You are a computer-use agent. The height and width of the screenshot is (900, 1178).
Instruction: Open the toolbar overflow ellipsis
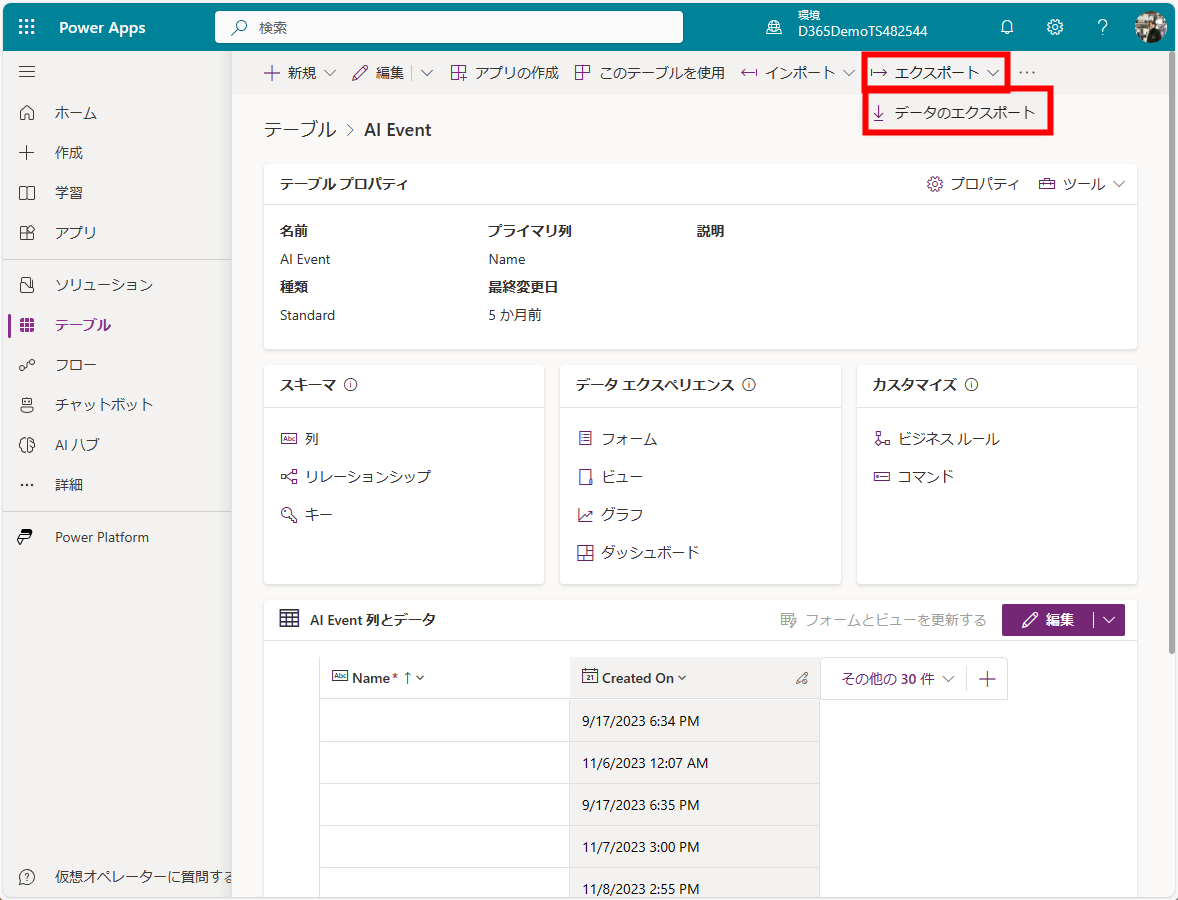tap(1027, 73)
